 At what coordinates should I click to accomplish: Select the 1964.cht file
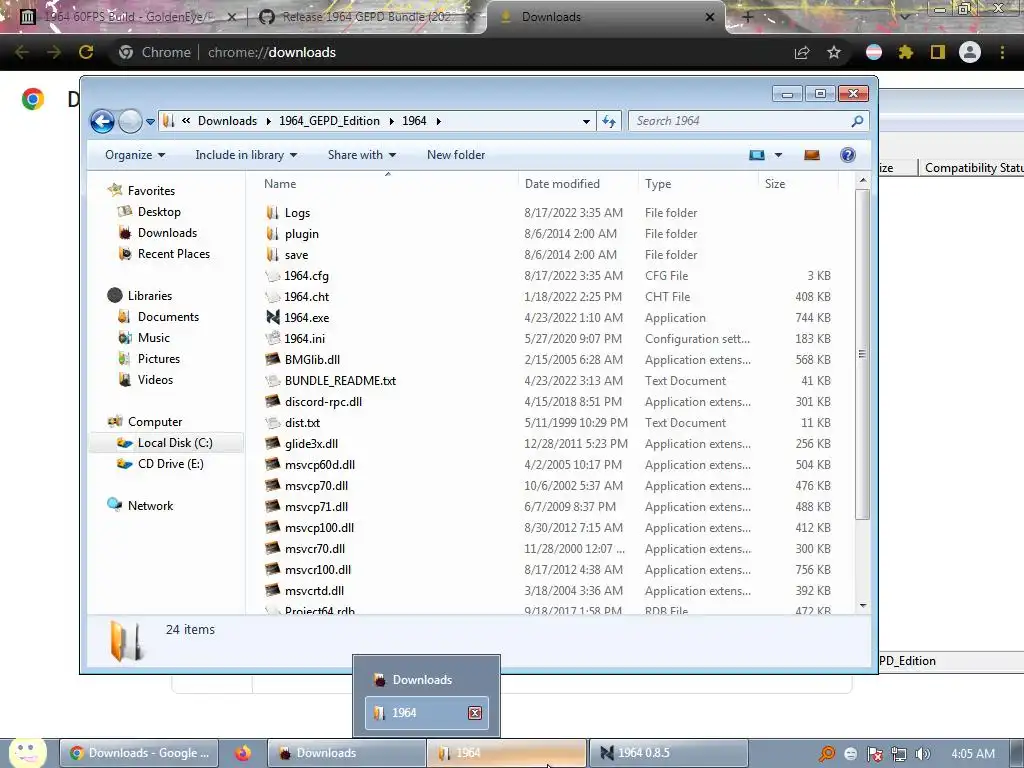(x=306, y=296)
